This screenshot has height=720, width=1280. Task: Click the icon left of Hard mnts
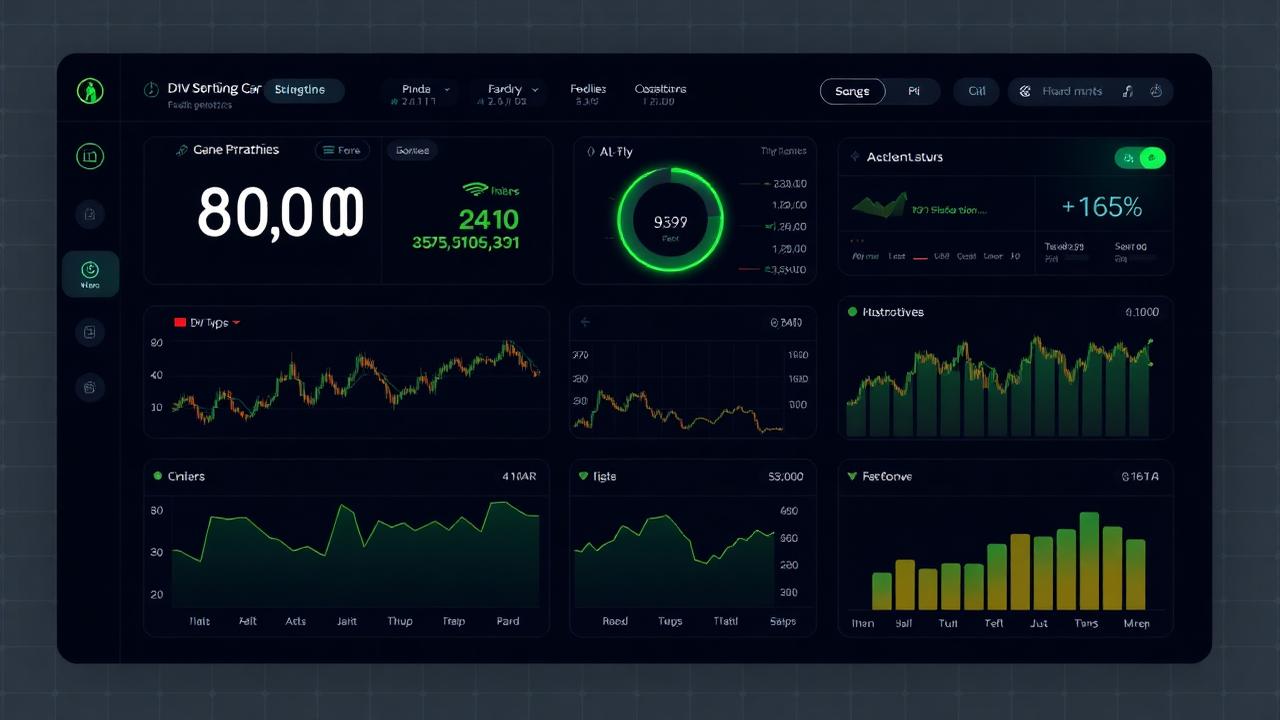[x=1025, y=91]
